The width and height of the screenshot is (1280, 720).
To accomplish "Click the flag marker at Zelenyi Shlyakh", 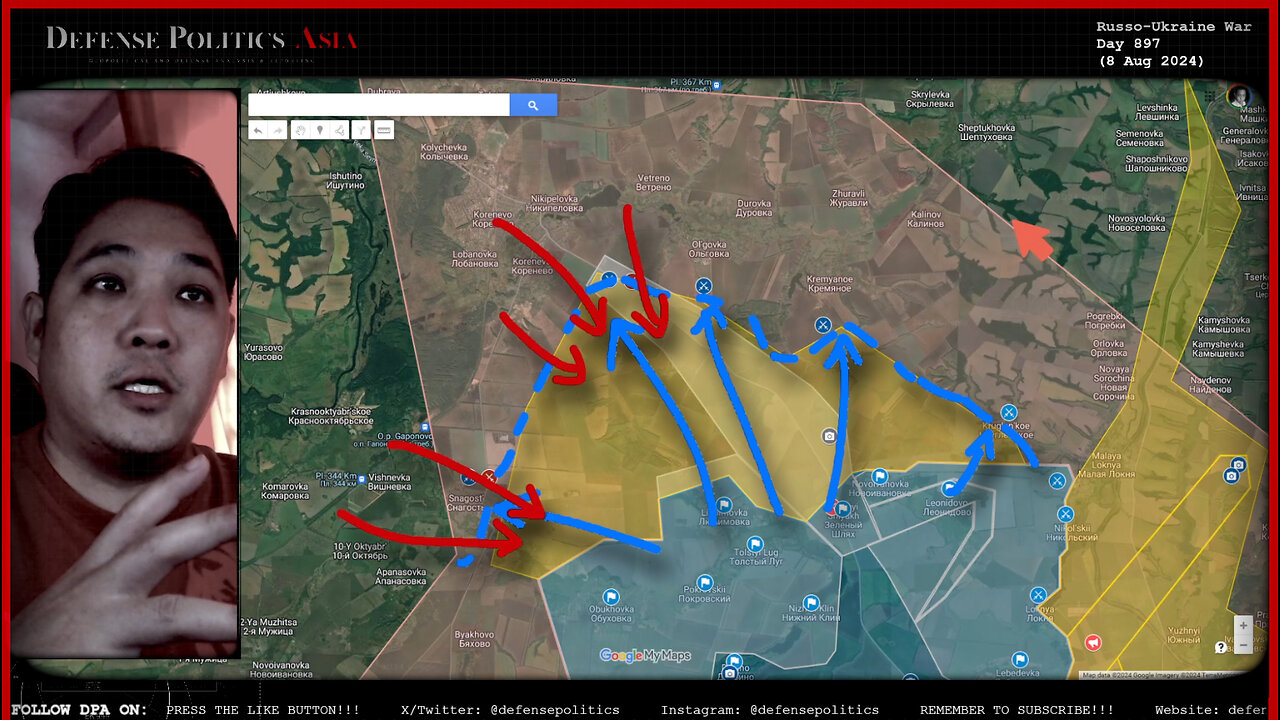I will pyautogui.click(x=842, y=509).
